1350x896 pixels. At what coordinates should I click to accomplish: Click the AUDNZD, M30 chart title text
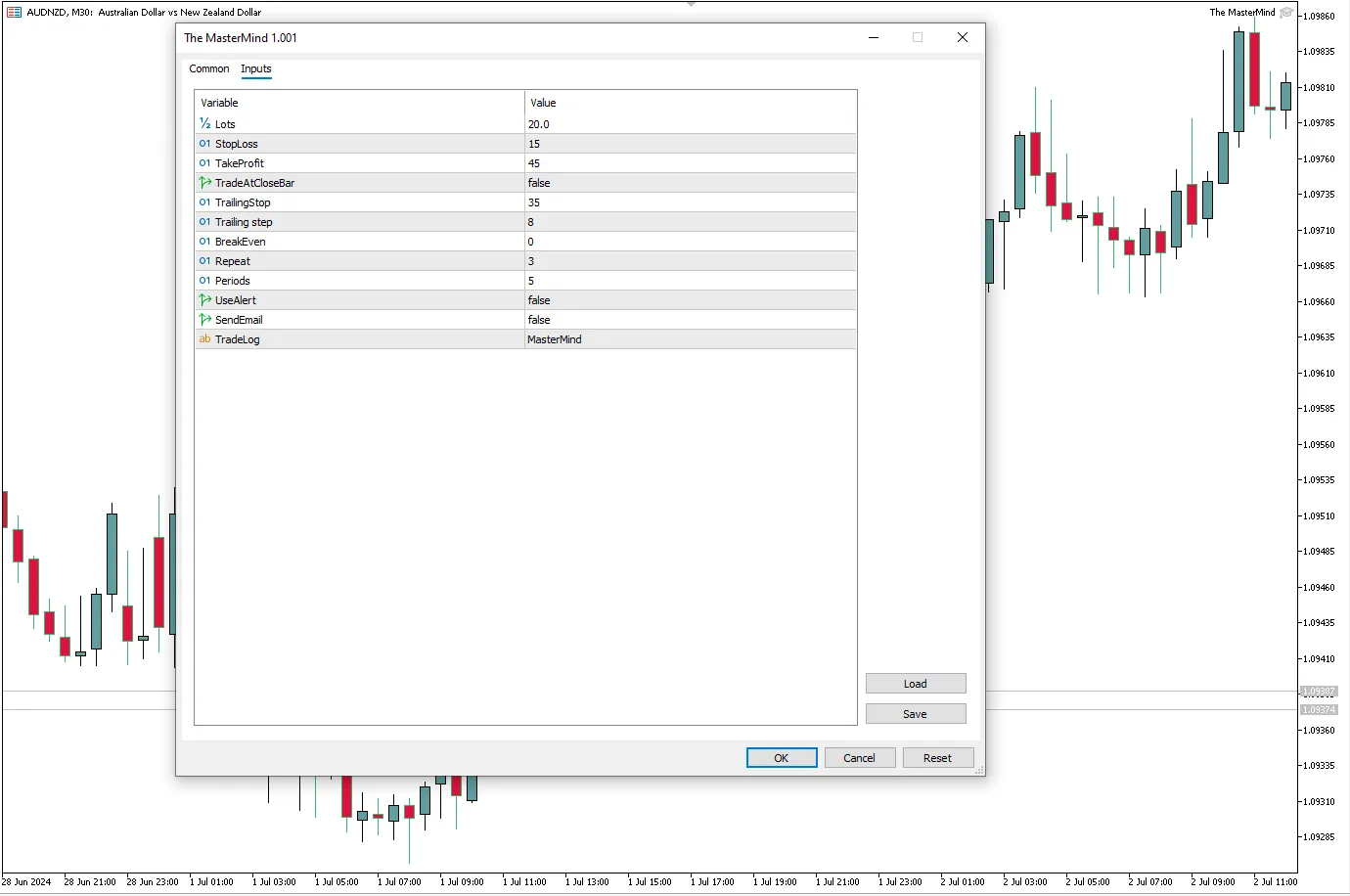coord(144,12)
